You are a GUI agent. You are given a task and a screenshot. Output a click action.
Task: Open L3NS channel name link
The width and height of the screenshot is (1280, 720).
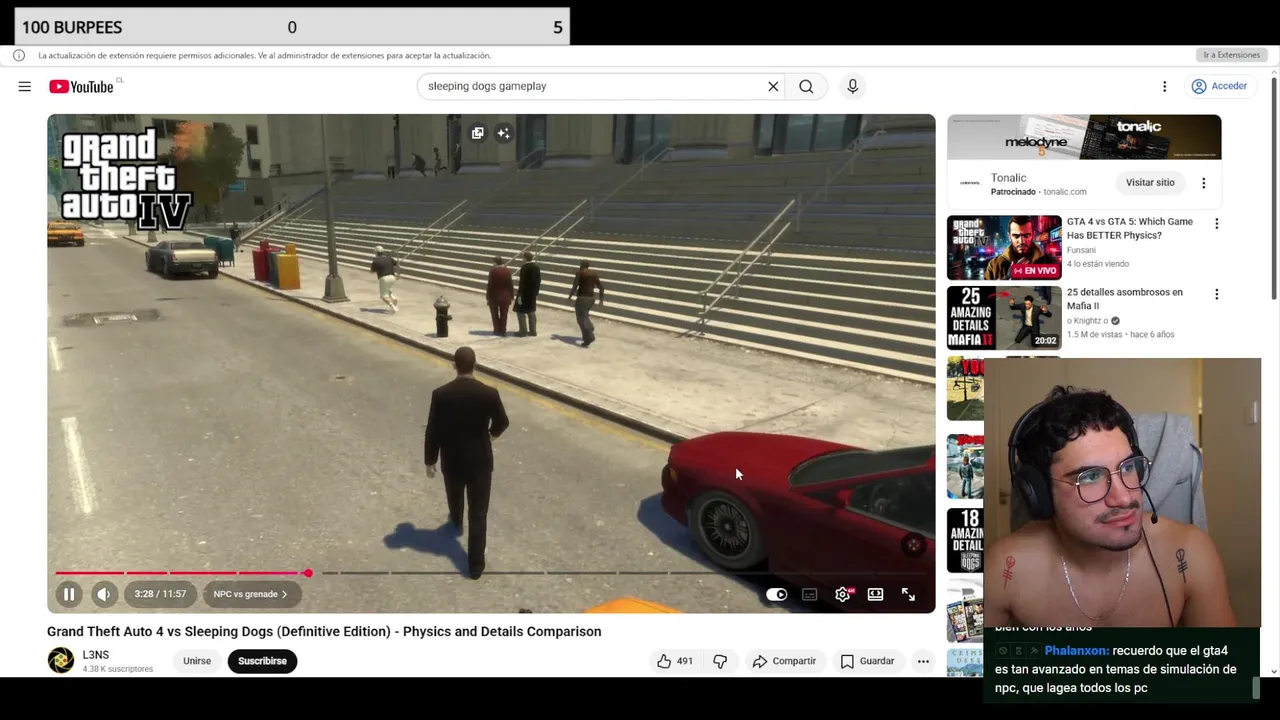pos(95,655)
